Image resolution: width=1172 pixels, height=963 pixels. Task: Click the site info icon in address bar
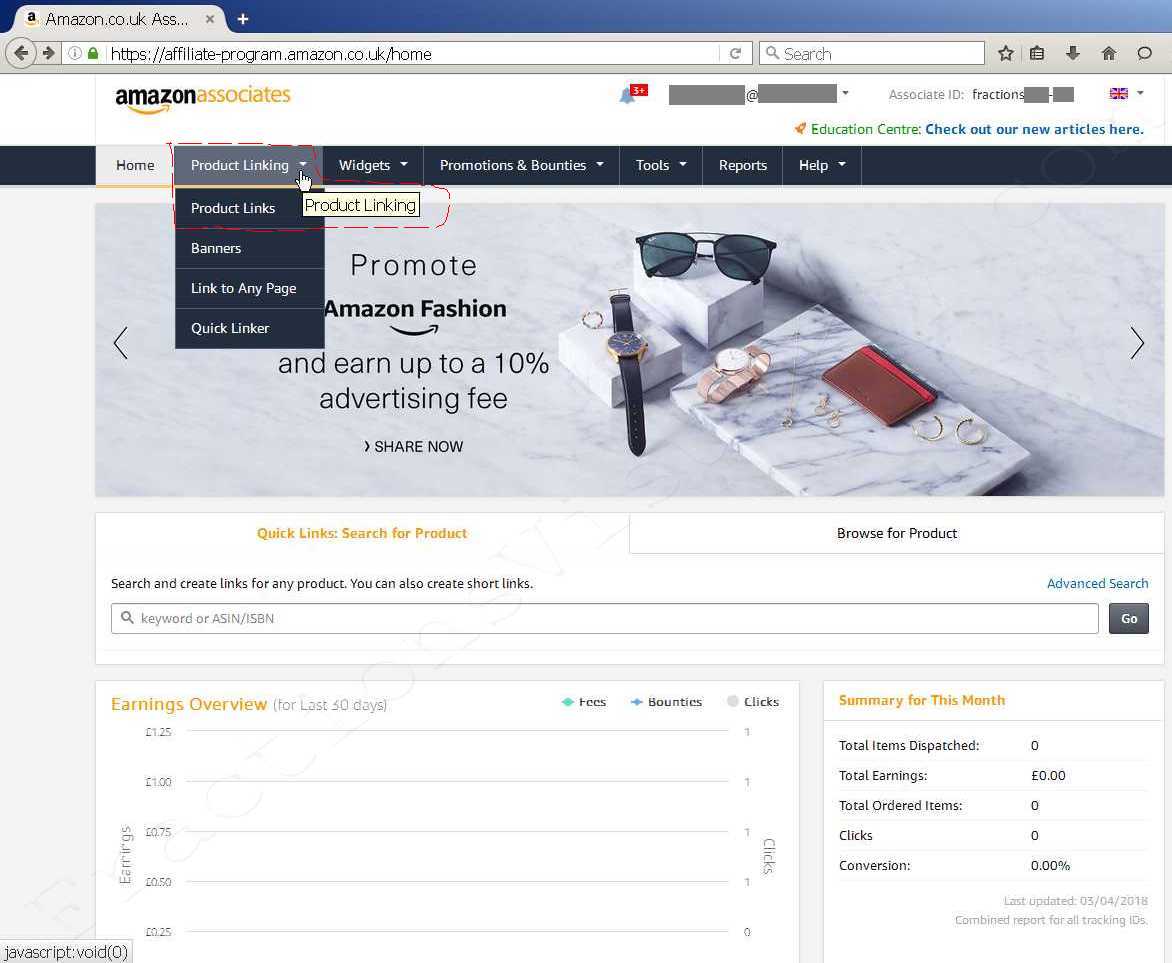tap(75, 53)
